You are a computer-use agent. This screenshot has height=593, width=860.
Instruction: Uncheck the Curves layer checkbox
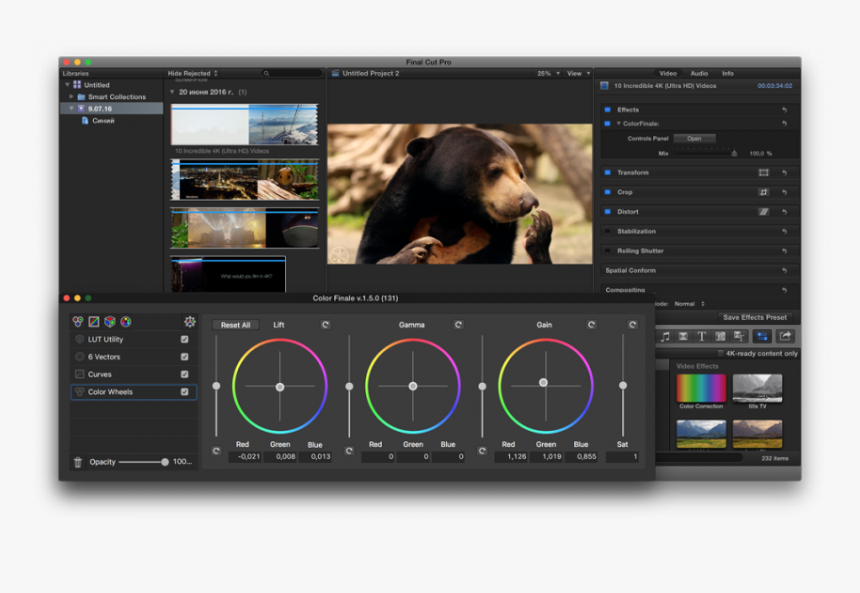185,375
